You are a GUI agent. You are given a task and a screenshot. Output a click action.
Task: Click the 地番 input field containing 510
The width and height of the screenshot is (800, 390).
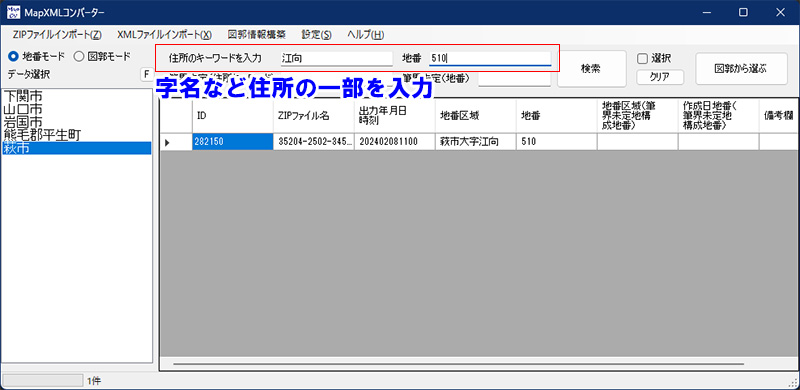pyautogui.click(x=490, y=58)
